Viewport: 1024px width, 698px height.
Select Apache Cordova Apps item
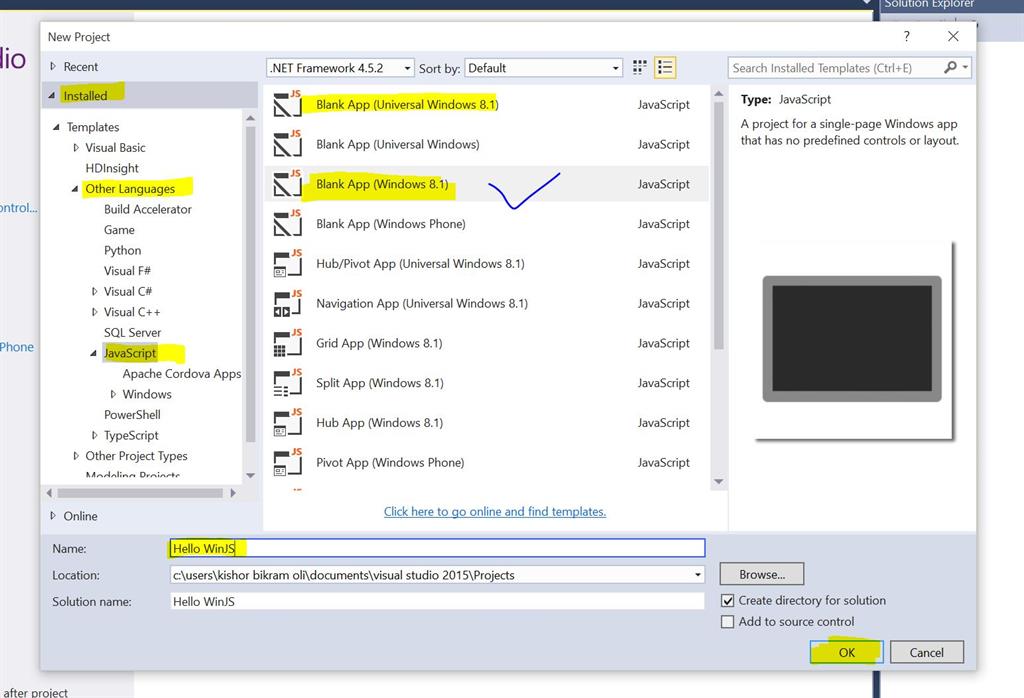182,373
